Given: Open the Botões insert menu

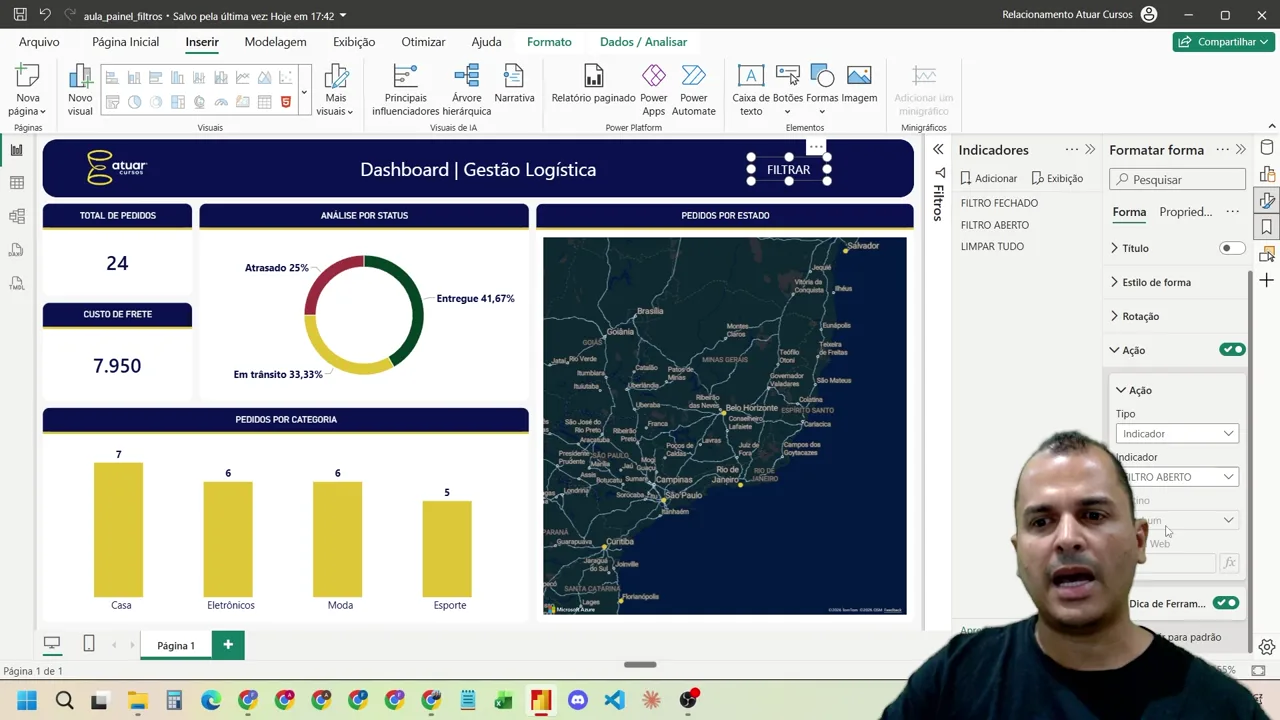Looking at the screenshot, I should coord(788,90).
